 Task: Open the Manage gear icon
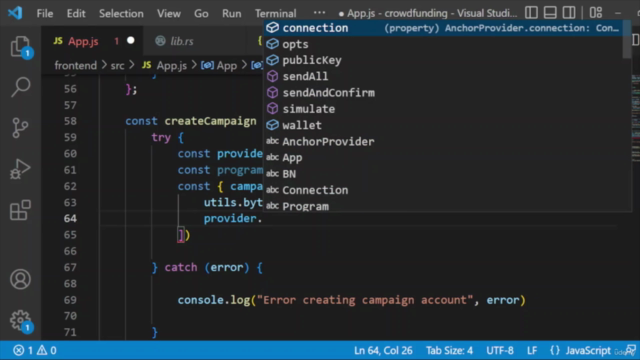(x=20, y=320)
